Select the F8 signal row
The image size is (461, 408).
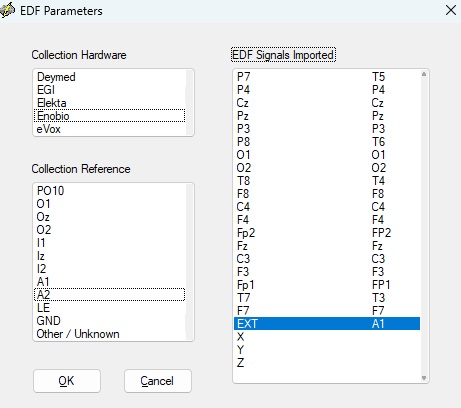[x=327, y=194]
